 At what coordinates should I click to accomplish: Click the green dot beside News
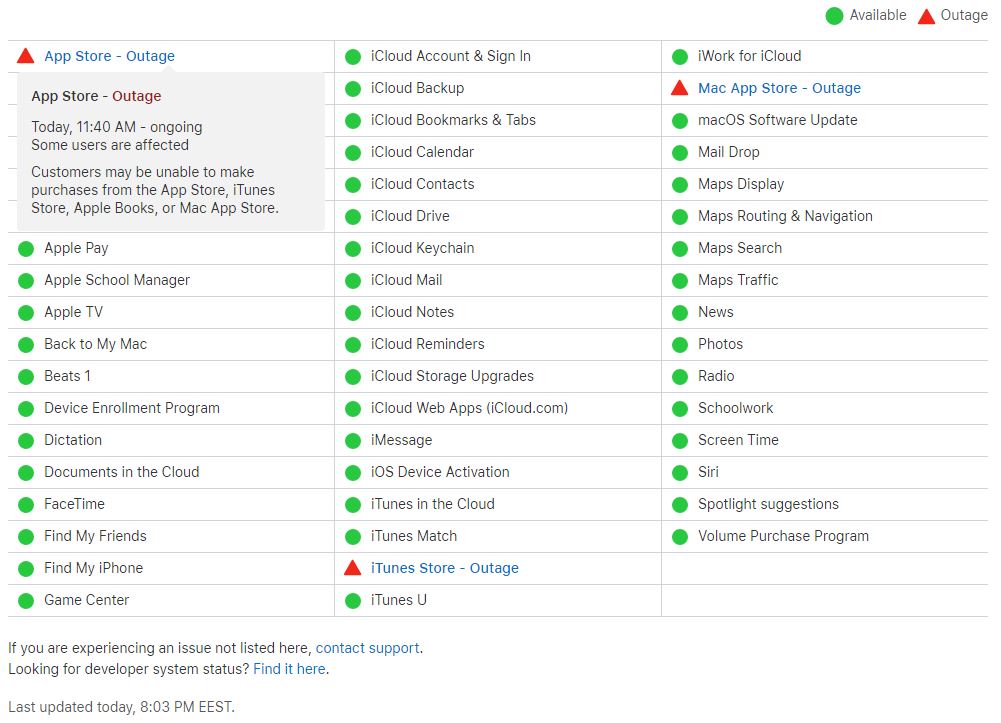(x=680, y=313)
